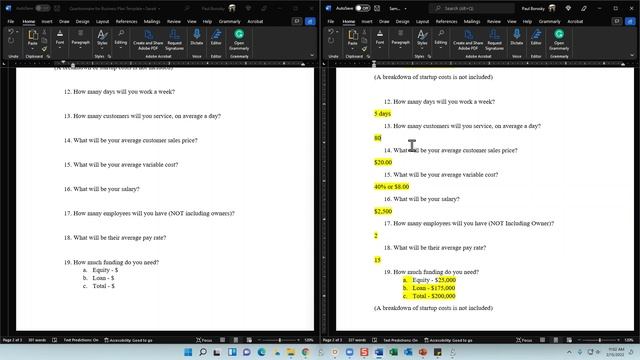Screen dimensions: 640x360
Task: Click Comments button in right window
Action: [x=617, y=21]
